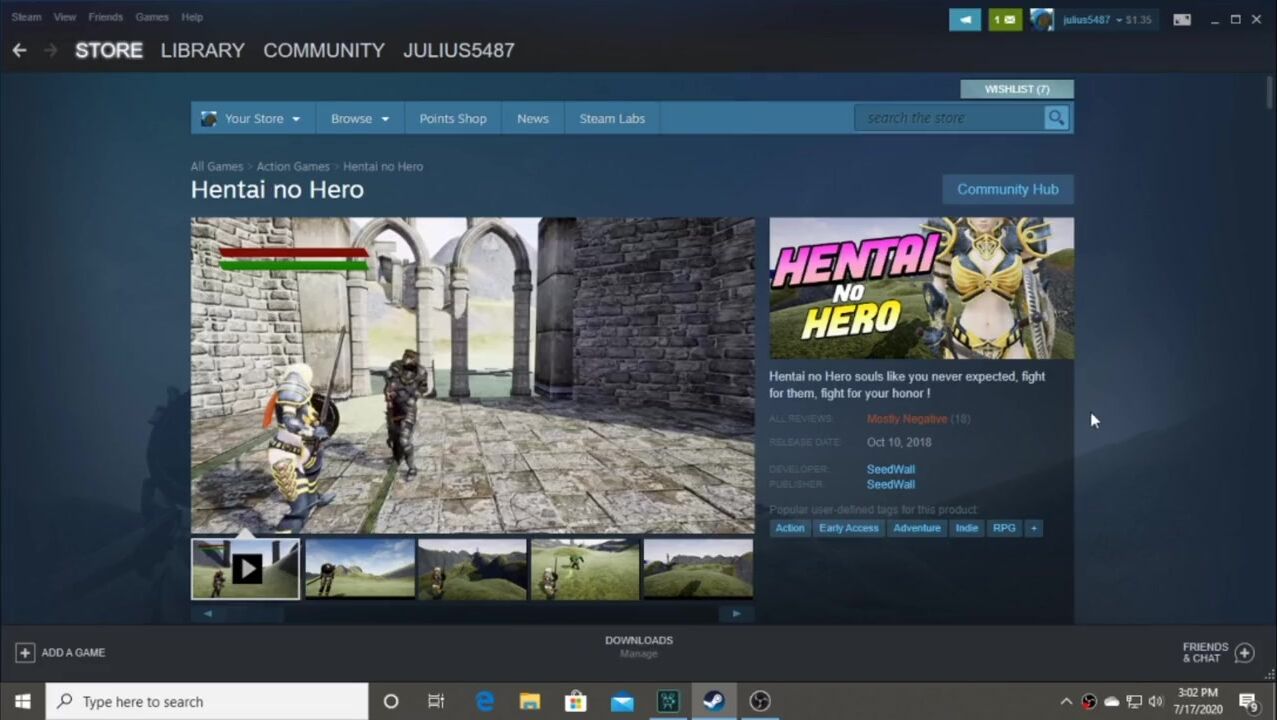Play the trailer video thumbnail
The image size is (1277, 720).
[x=246, y=569]
